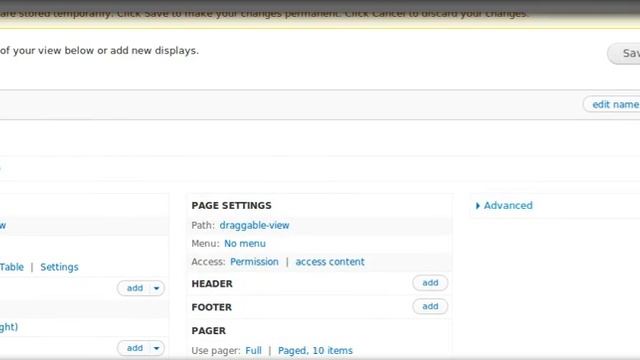Open dropdown arrow beside lower left add button
Screen dimensions: 640x360
(156, 348)
